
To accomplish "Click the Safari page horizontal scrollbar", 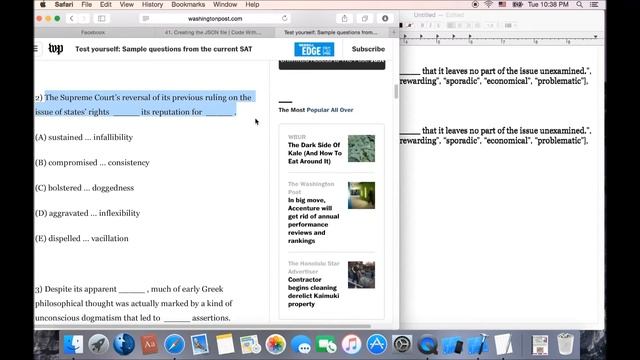I will [203, 327].
